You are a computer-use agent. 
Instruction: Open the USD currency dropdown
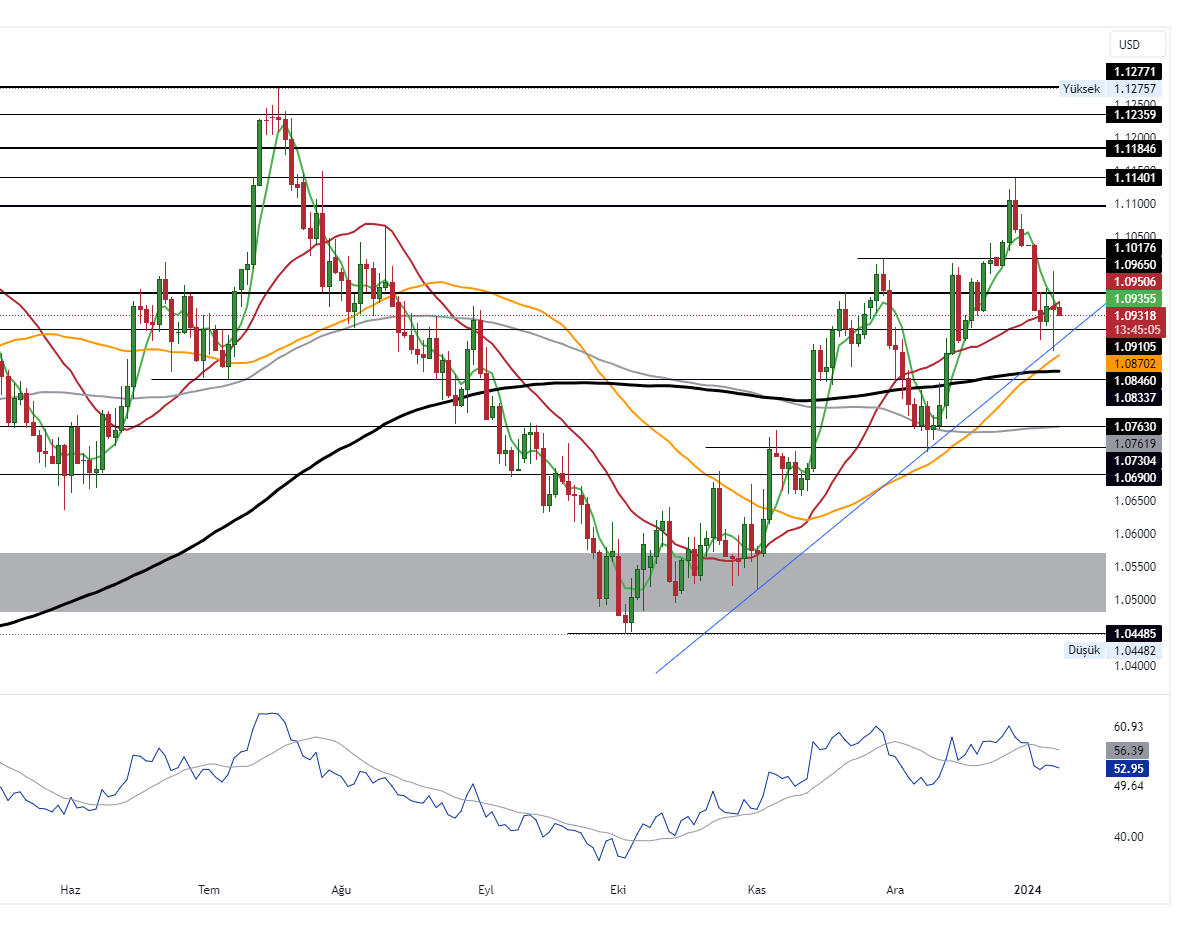(1137, 45)
